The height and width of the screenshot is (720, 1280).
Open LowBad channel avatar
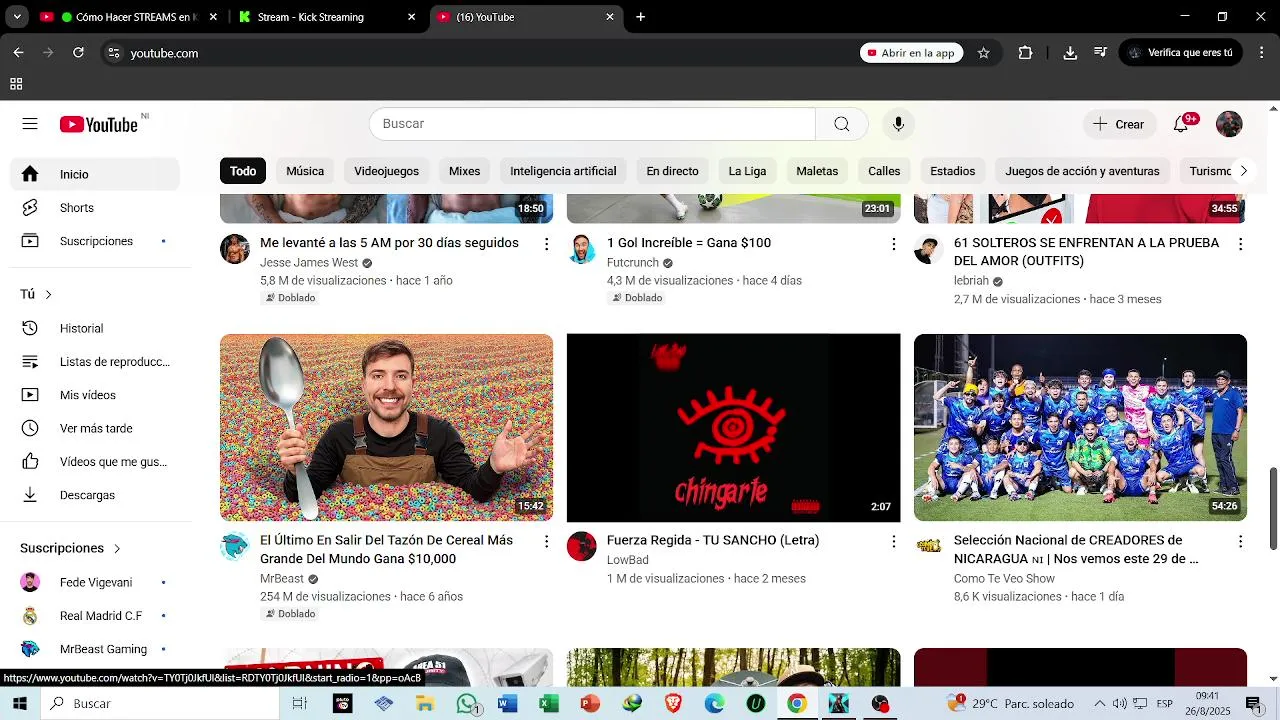[582, 546]
